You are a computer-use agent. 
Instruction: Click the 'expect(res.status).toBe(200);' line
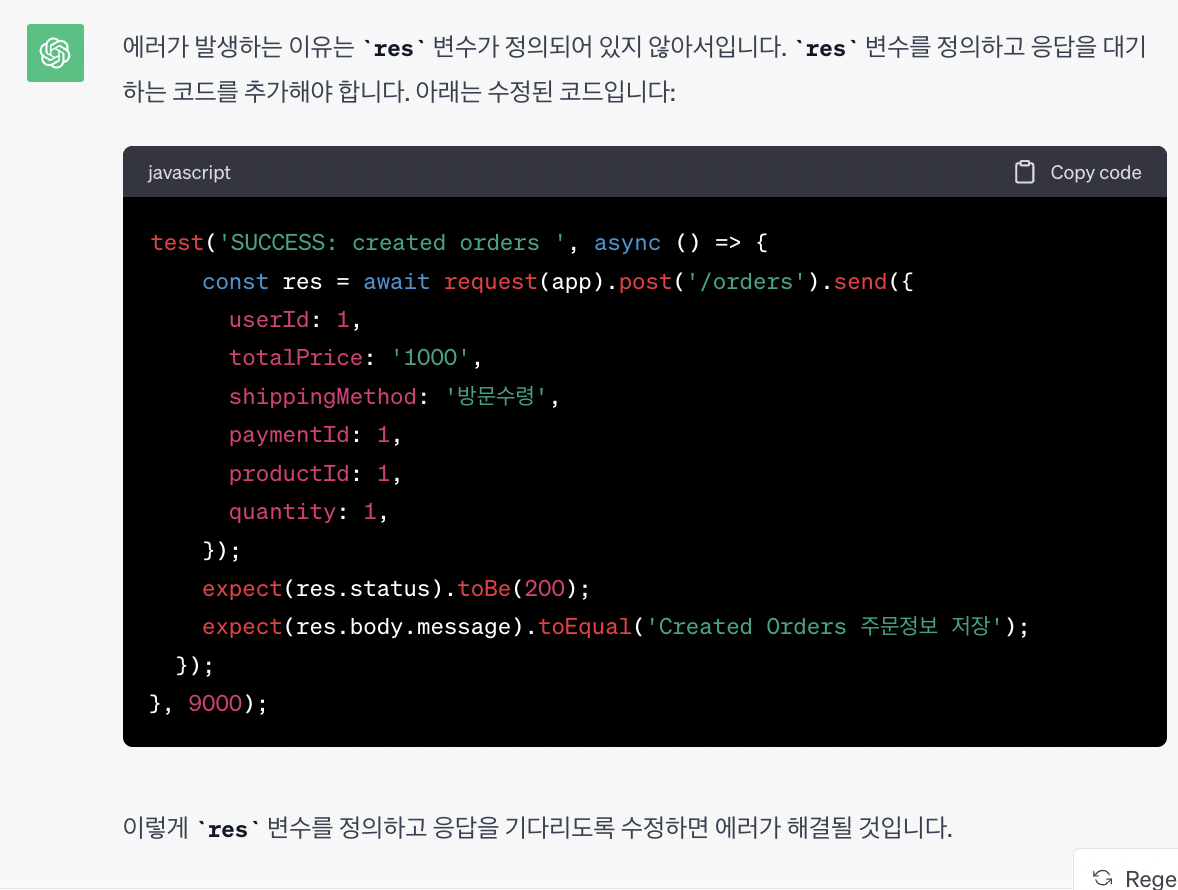tap(396, 588)
